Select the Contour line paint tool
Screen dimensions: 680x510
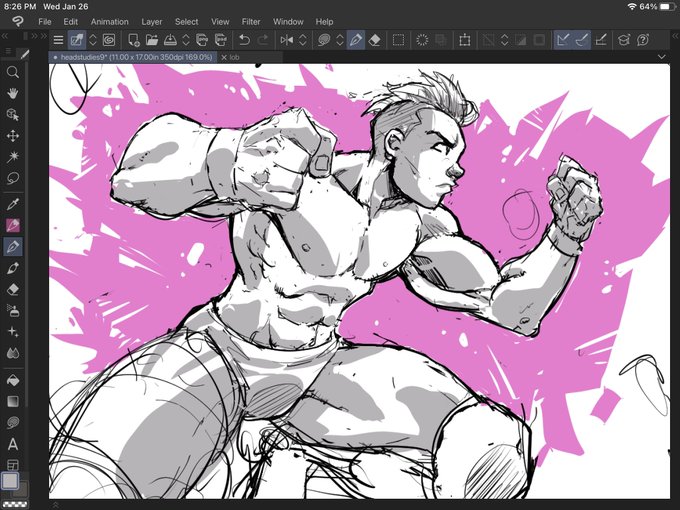tap(13, 422)
